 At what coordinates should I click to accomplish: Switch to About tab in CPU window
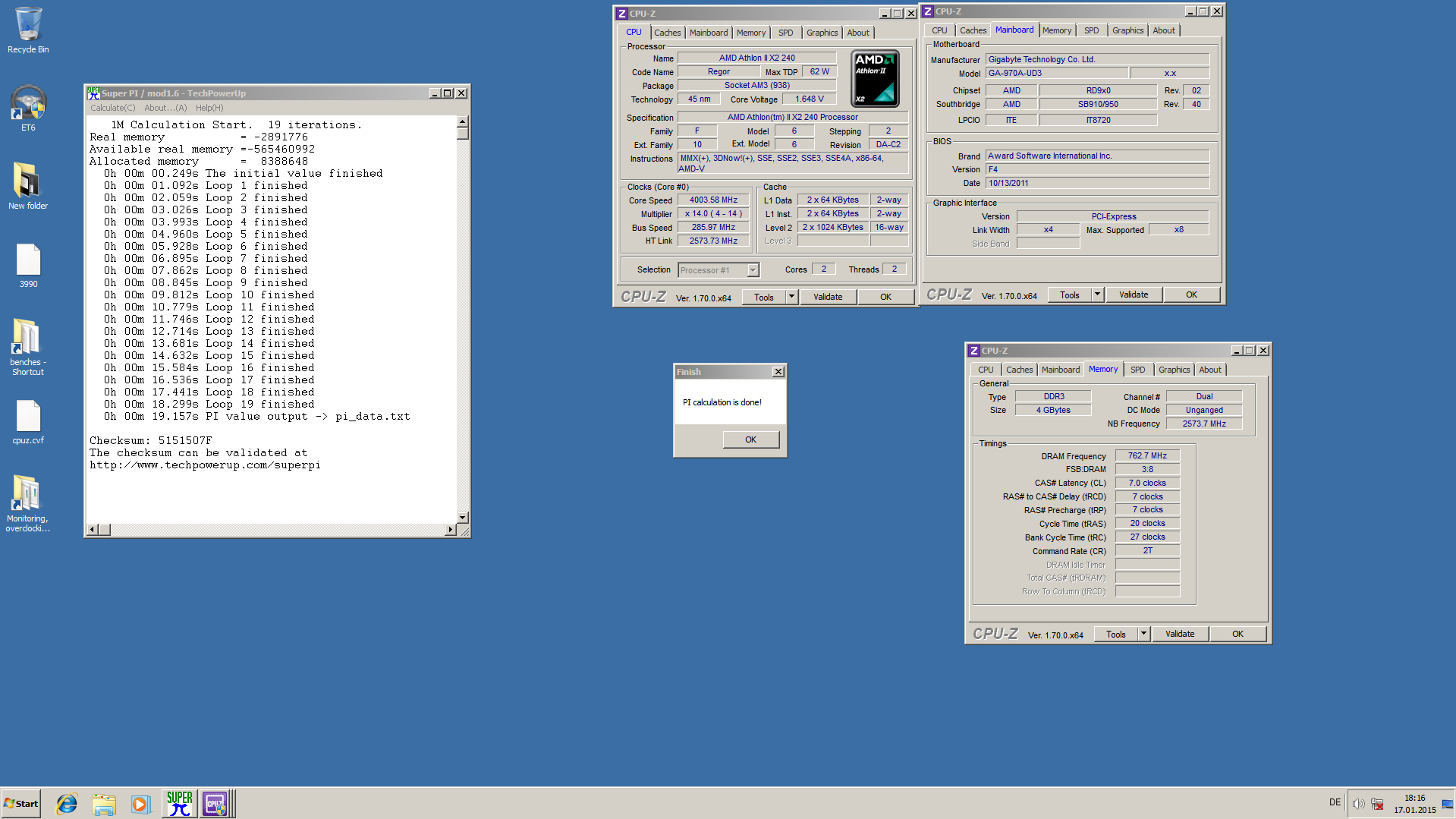tap(858, 33)
